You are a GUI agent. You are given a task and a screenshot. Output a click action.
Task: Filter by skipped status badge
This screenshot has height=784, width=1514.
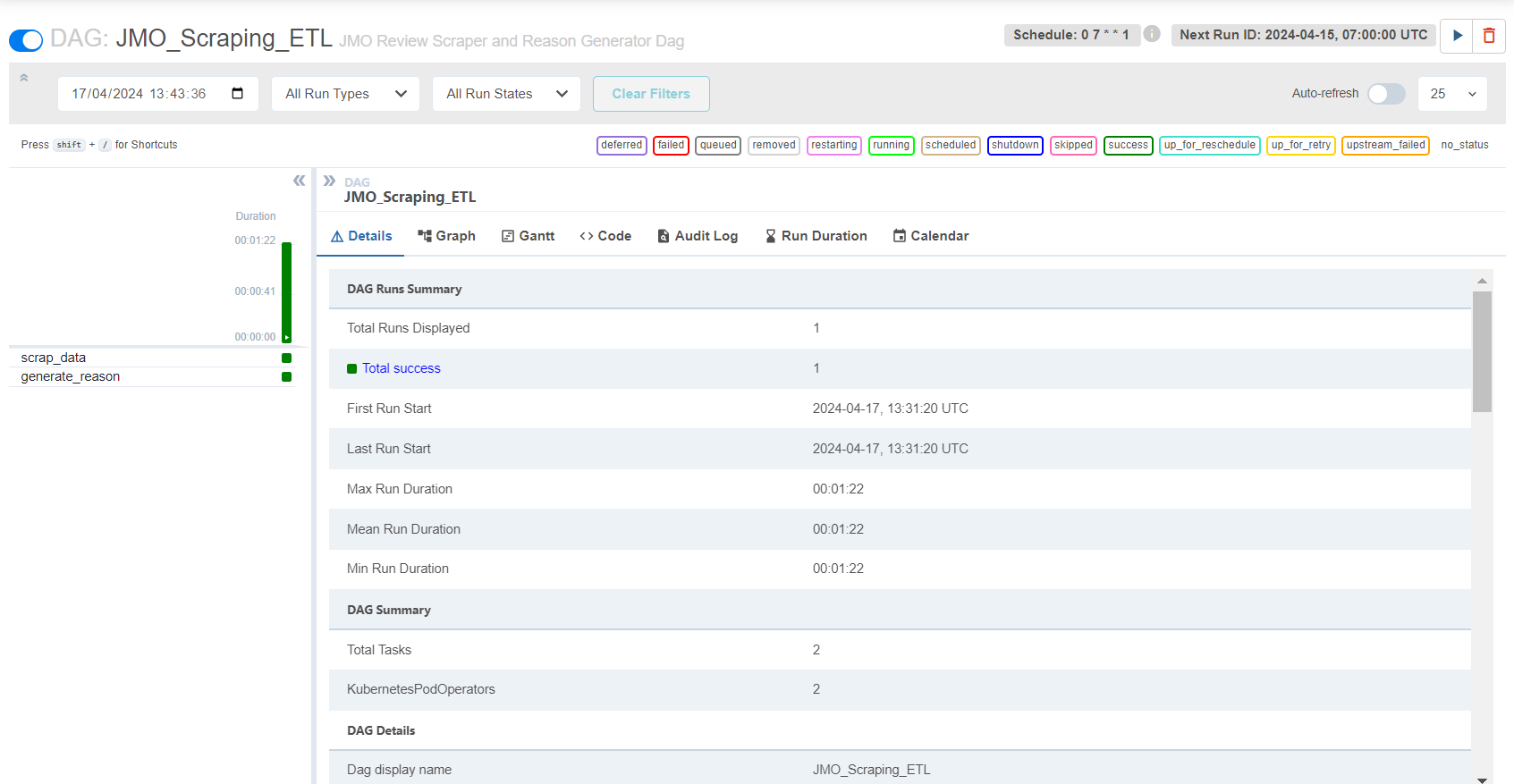tap(1073, 145)
